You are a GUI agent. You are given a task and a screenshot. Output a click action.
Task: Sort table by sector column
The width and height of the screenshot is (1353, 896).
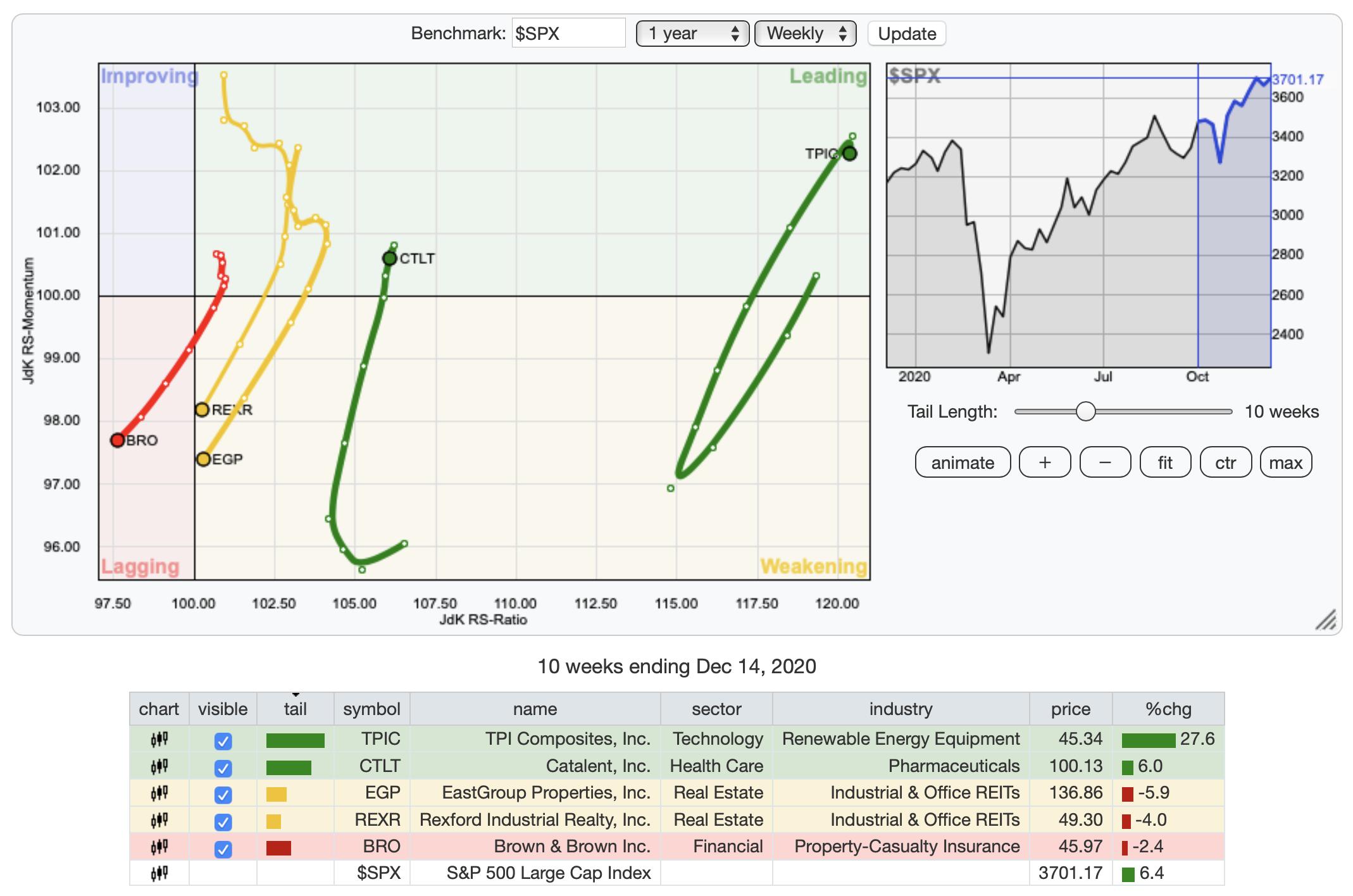pos(716,709)
